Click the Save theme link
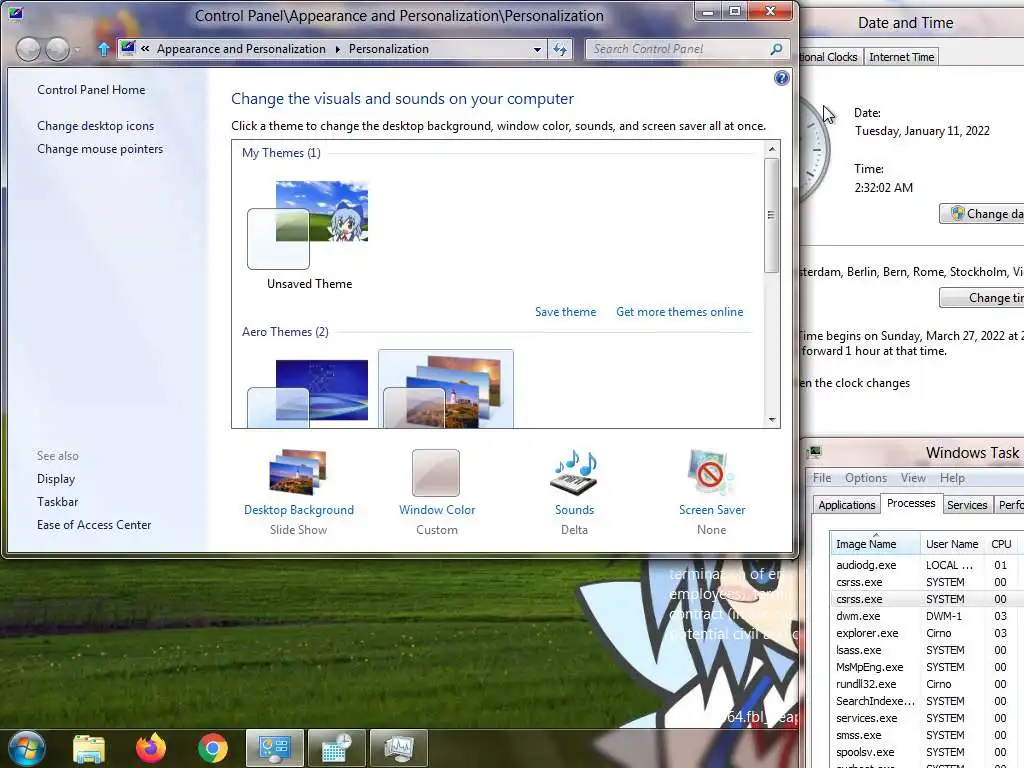 [x=566, y=312]
